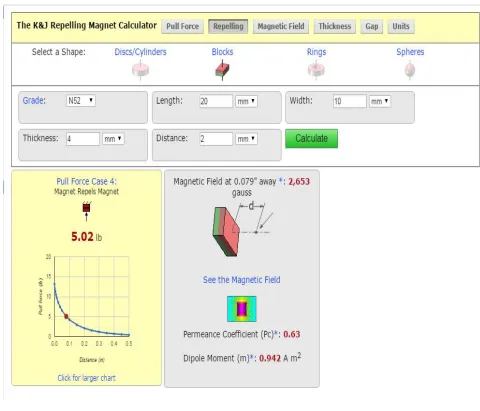Click the green Calculate button

pos(311,138)
